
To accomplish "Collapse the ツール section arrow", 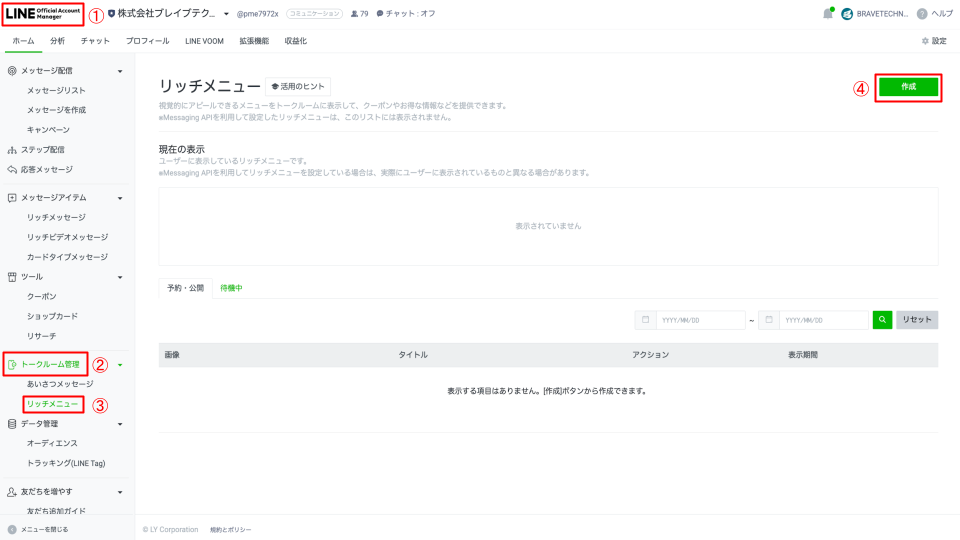I will coord(120,277).
